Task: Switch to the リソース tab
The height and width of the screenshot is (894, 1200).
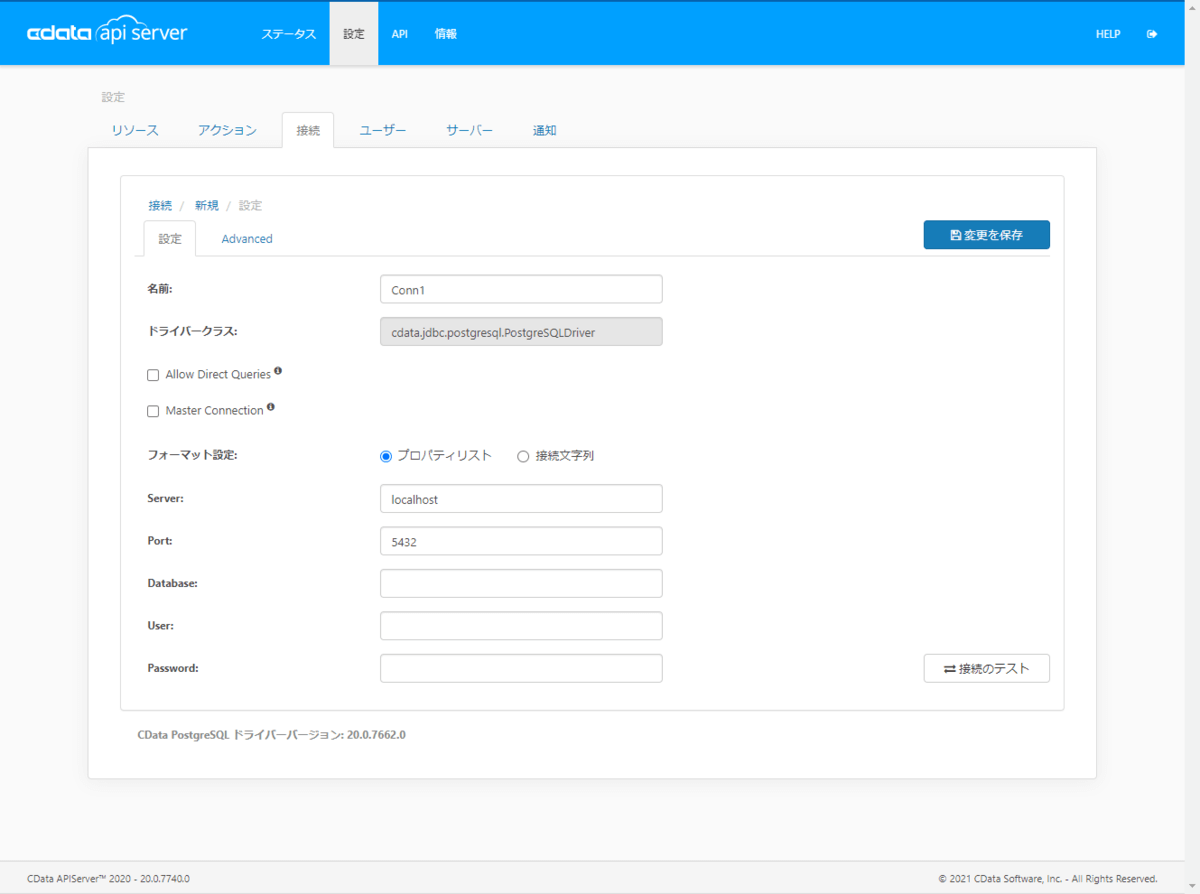Action: pos(135,131)
